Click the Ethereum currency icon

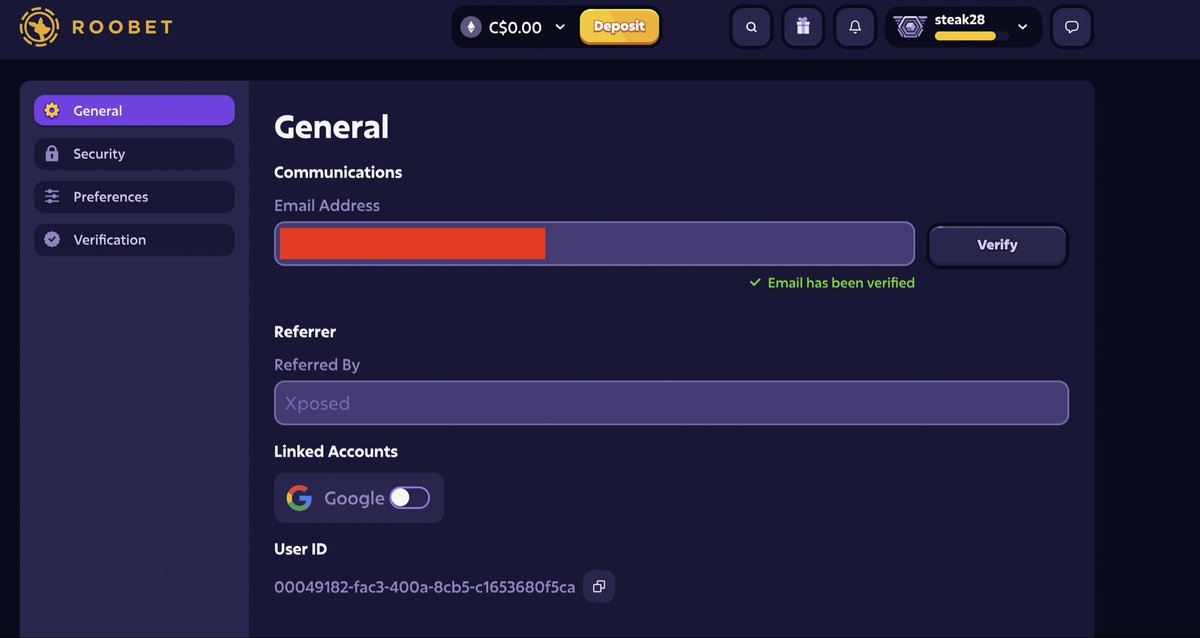click(x=471, y=27)
